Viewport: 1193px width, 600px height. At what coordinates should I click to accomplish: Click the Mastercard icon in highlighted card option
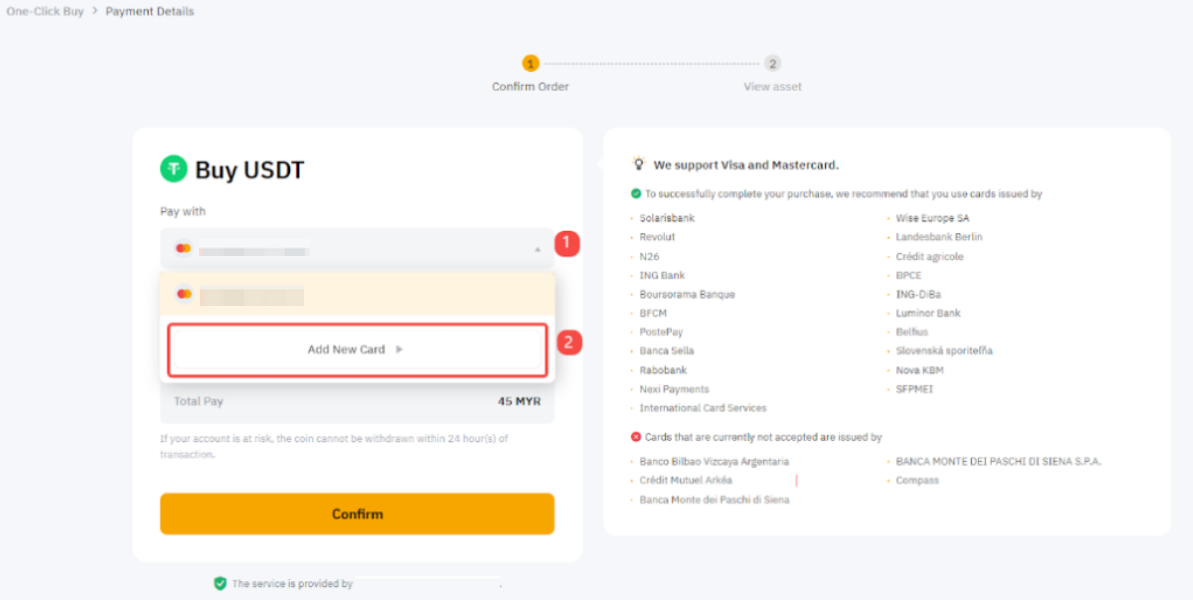[x=184, y=294]
